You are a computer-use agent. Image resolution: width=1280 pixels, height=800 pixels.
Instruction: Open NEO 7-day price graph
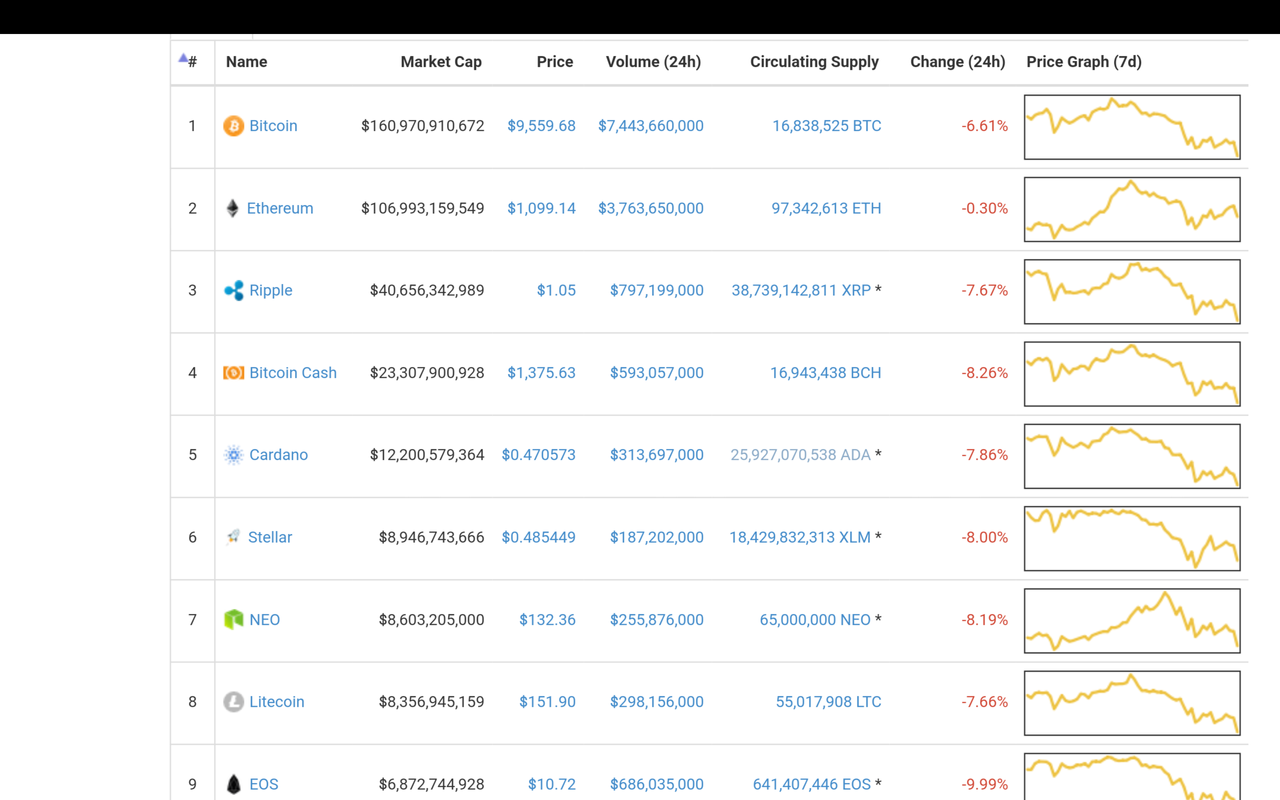coord(1132,621)
